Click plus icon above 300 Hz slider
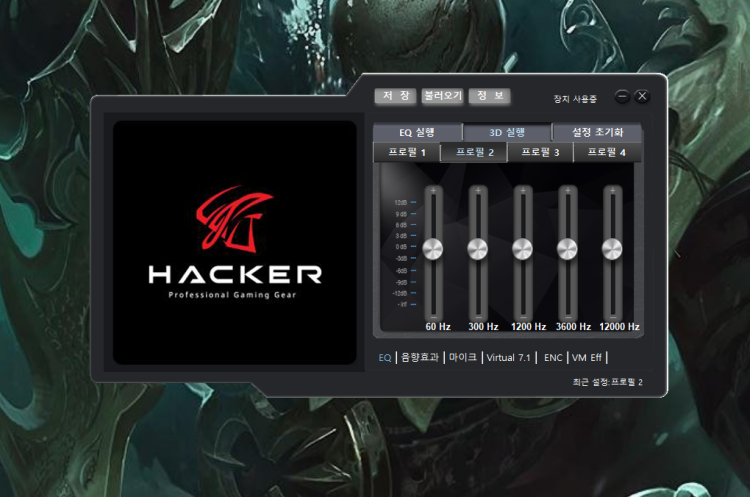750x497 pixels. (478, 190)
